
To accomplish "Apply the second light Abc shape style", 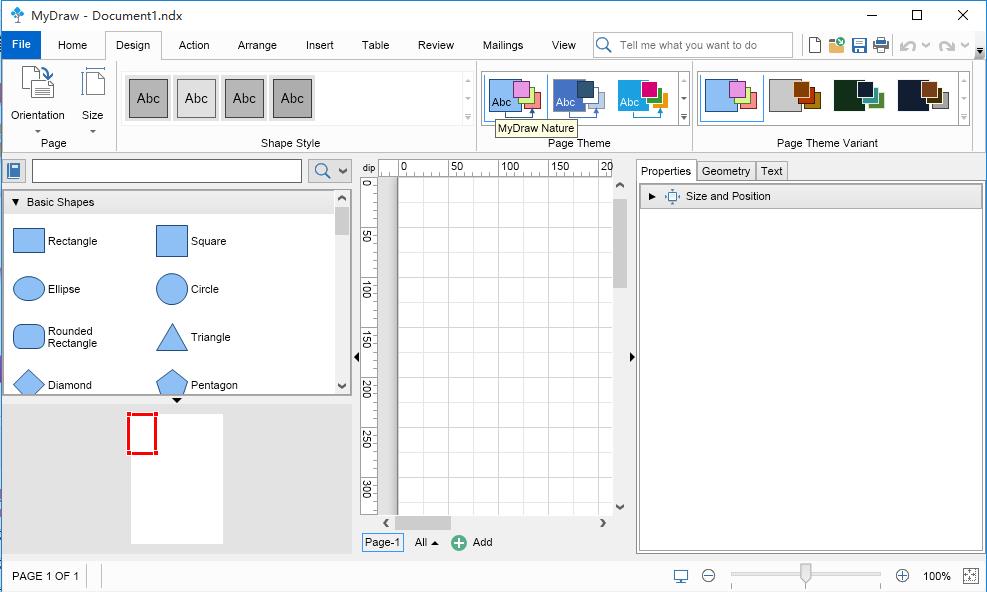I will coord(196,98).
